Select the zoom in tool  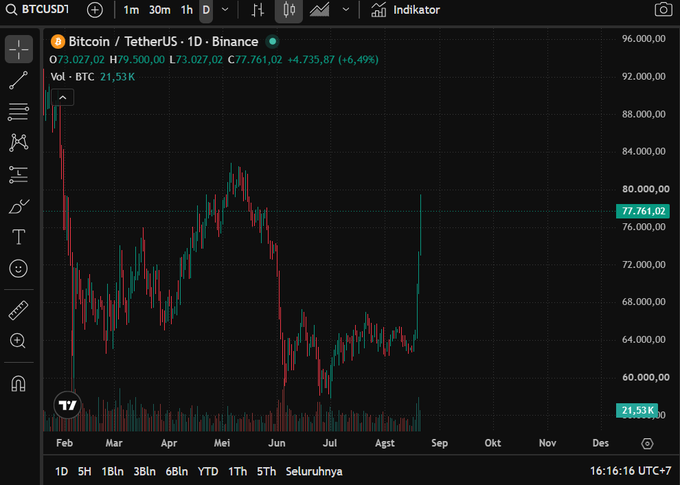coord(18,341)
